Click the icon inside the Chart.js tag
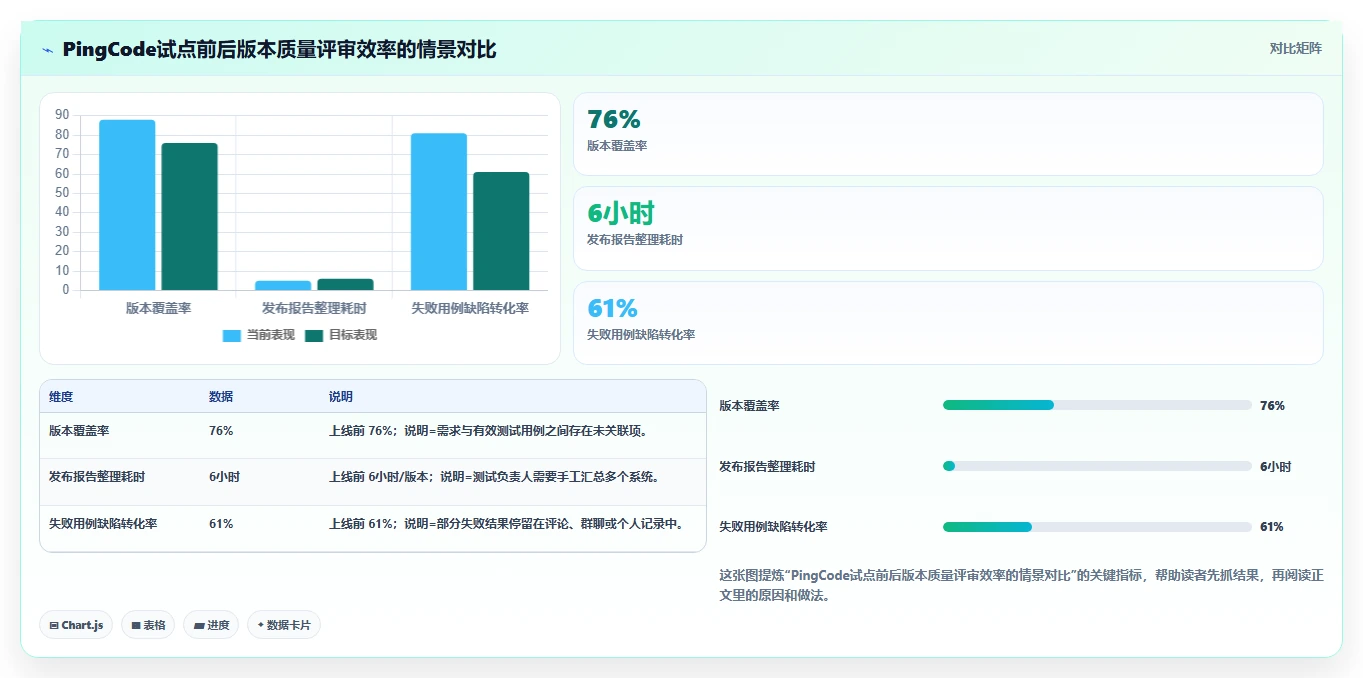 (54, 626)
